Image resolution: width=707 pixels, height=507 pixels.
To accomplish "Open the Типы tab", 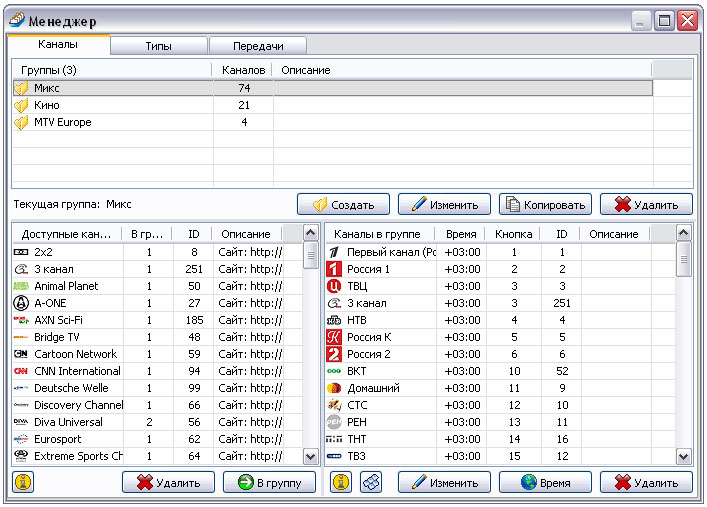I will pyautogui.click(x=159, y=46).
